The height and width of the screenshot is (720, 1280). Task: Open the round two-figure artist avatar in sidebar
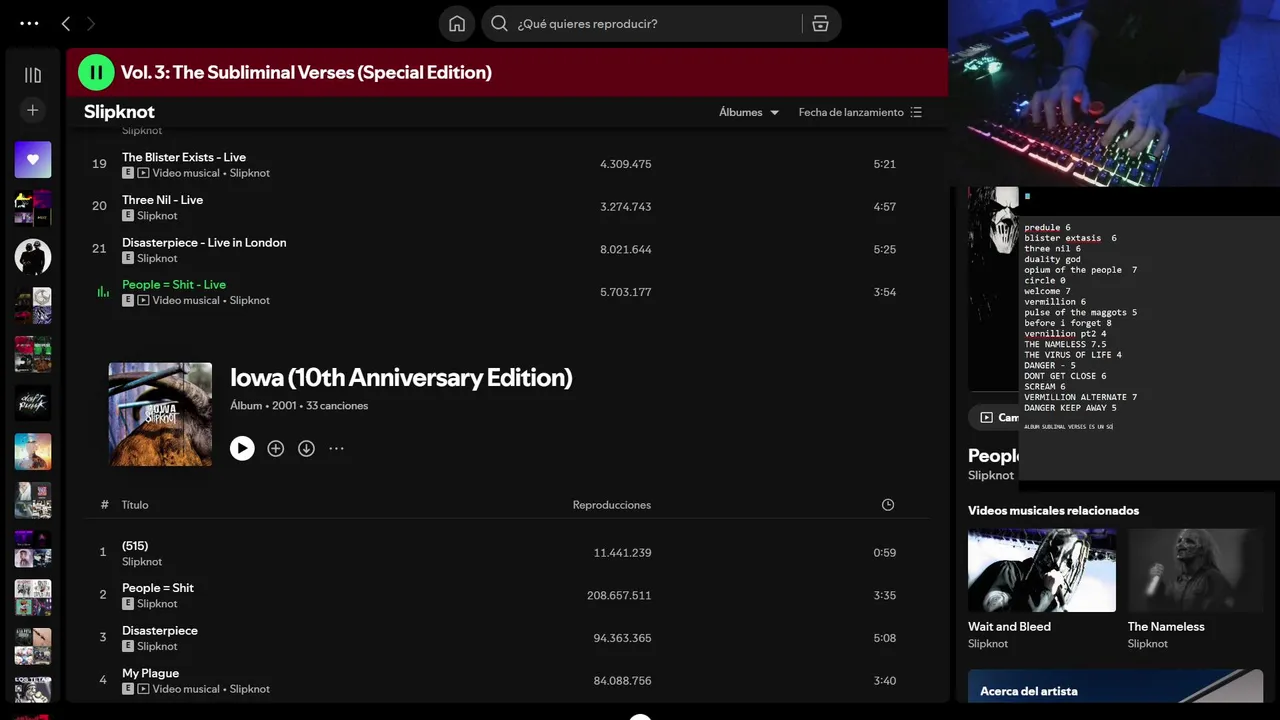tap(33, 257)
